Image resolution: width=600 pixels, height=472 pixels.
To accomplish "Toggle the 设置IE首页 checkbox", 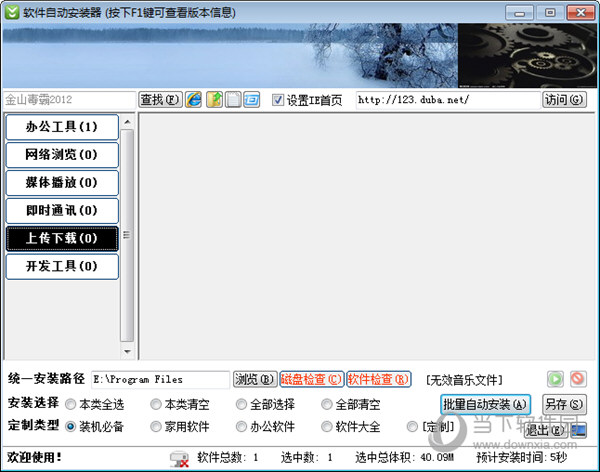I will pos(278,100).
